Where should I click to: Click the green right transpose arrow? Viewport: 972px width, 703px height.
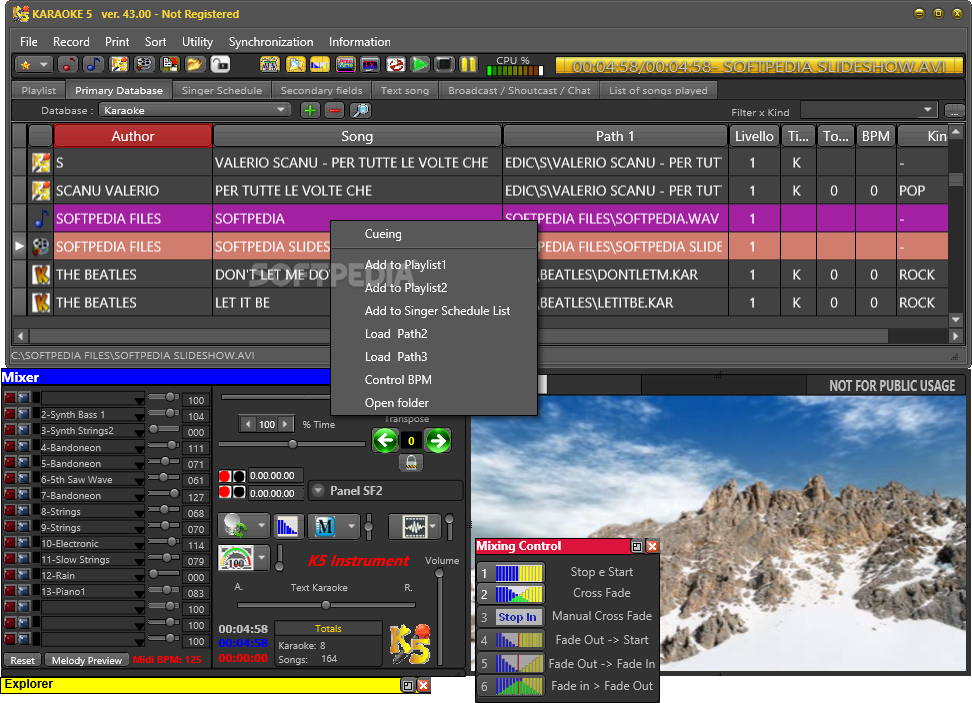(438, 441)
